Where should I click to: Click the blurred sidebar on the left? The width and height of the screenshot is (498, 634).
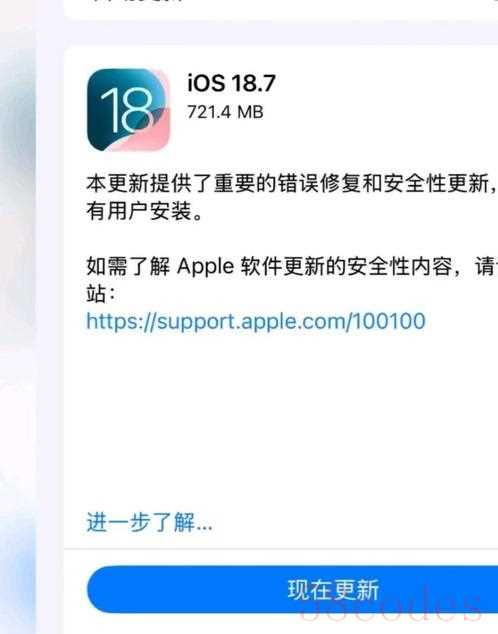(18, 317)
